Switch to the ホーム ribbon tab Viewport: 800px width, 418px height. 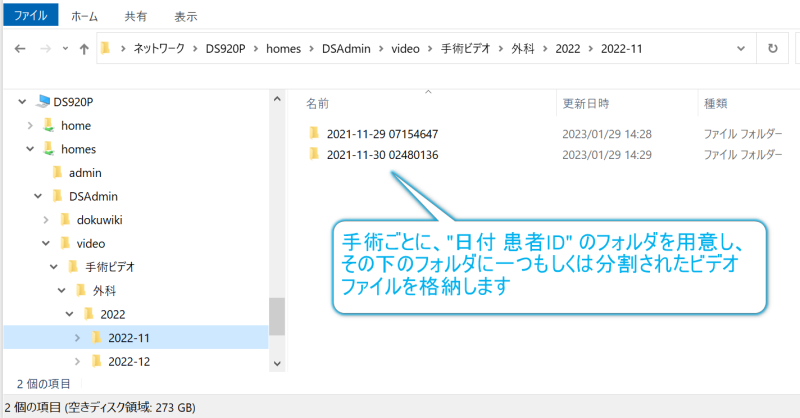84,16
